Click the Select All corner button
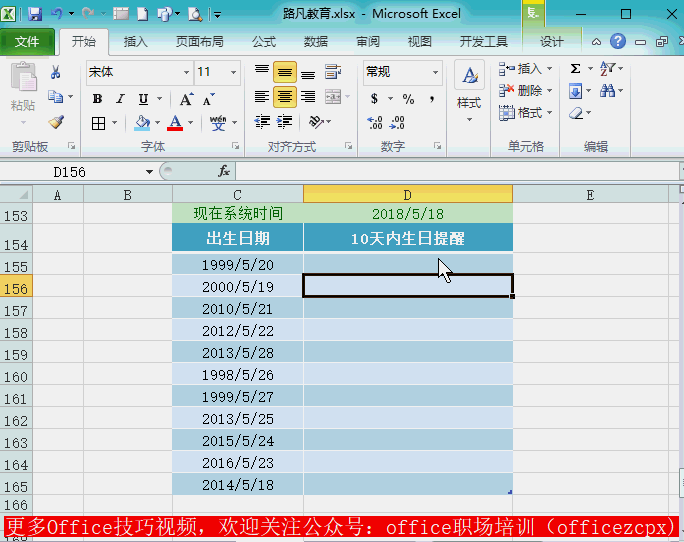 (16, 194)
